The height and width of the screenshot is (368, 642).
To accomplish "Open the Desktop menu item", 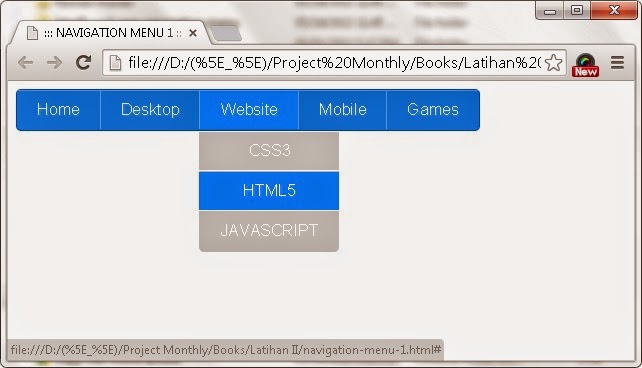I will pos(150,110).
